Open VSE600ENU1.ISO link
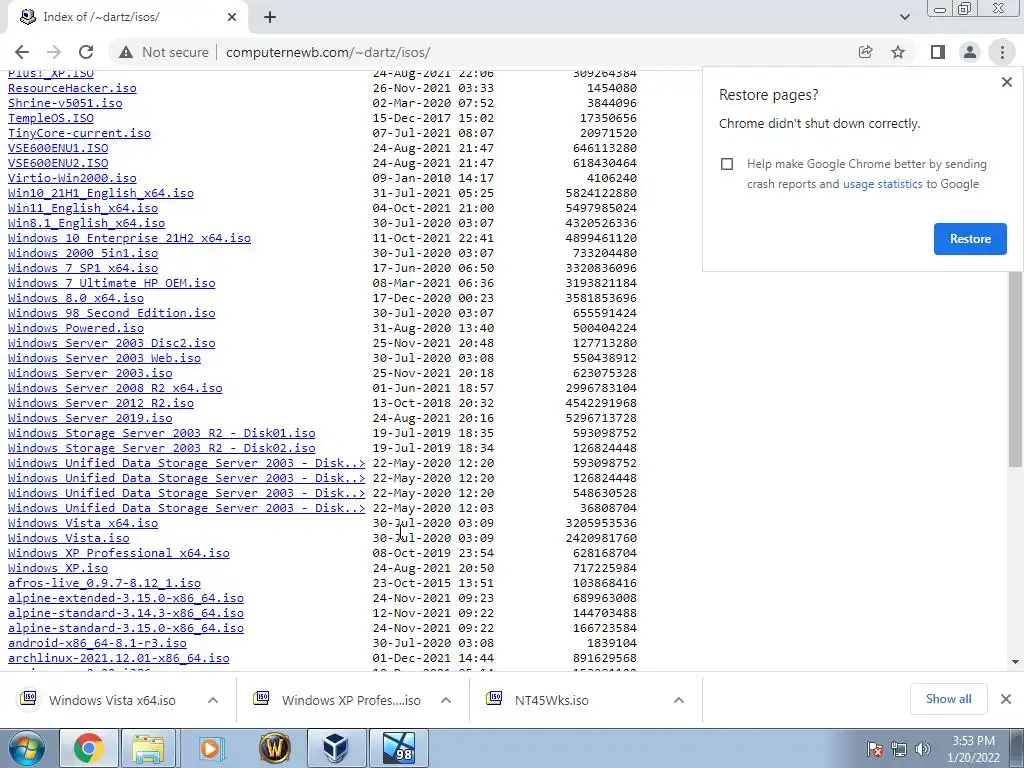The image size is (1024, 768). (58, 148)
